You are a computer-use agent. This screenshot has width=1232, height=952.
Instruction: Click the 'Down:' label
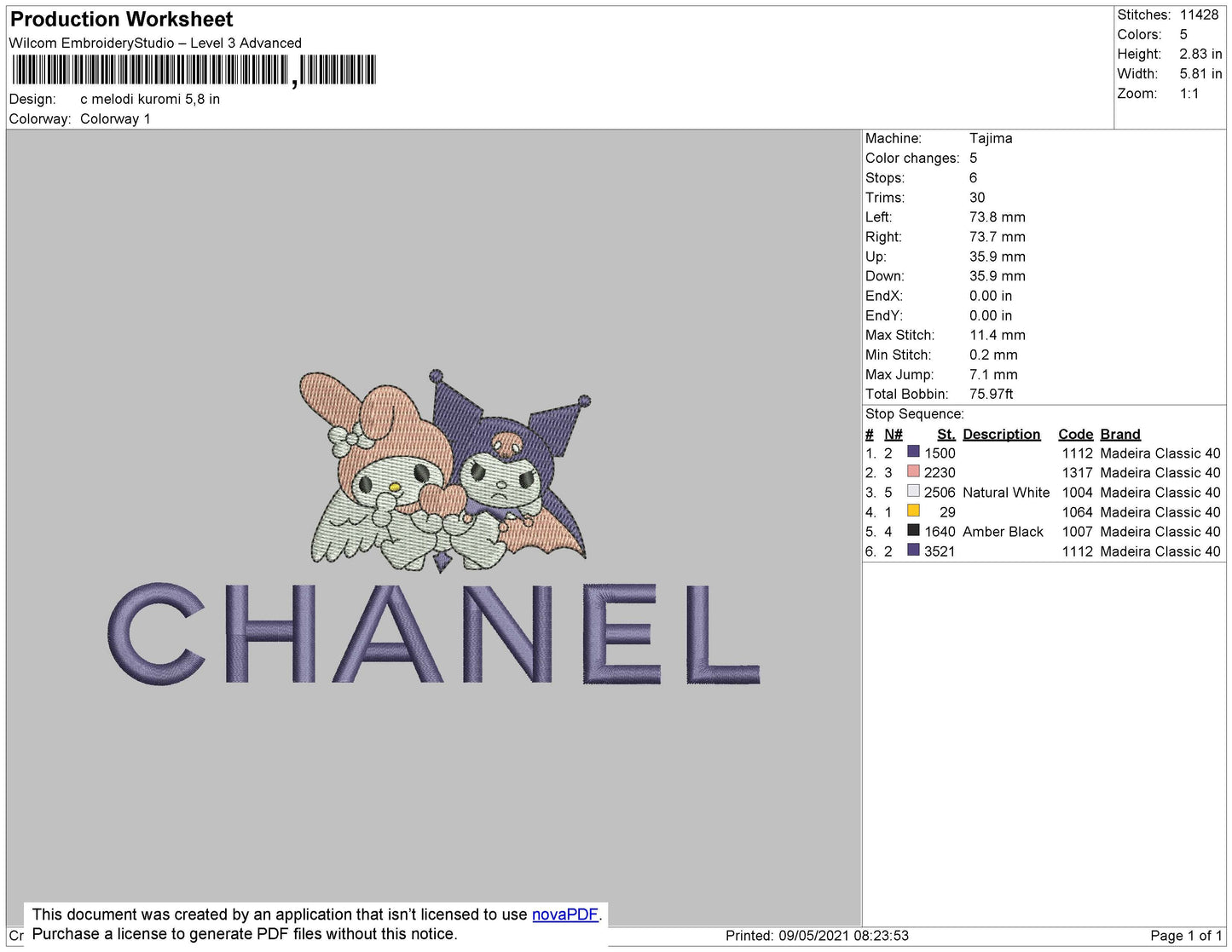[x=885, y=276]
